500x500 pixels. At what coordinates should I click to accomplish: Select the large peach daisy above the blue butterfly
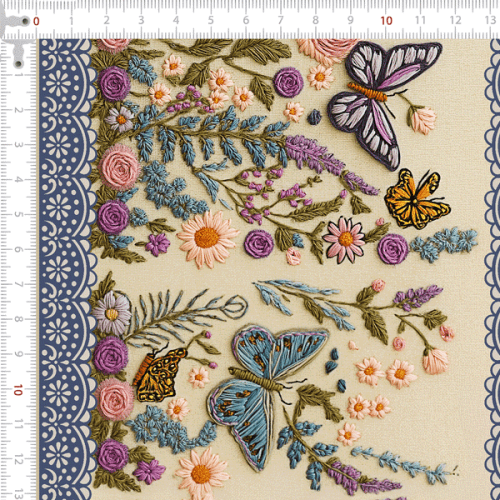[207, 238]
